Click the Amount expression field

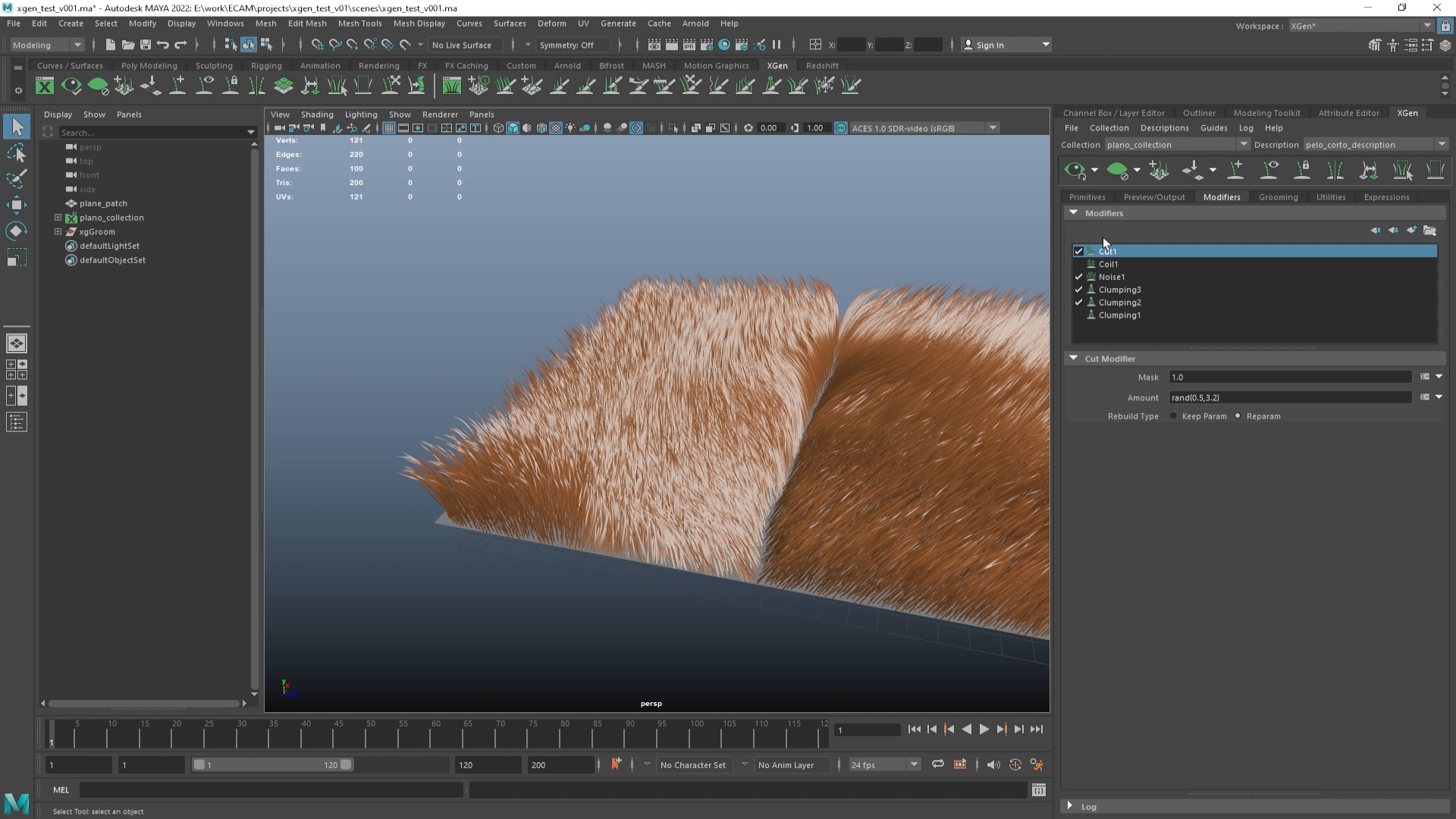pyautogui.click(x=1289, y=397)
